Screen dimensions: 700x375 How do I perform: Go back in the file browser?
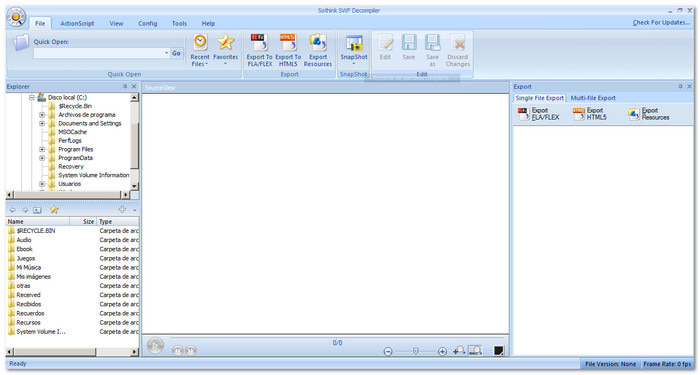(12, 210)
